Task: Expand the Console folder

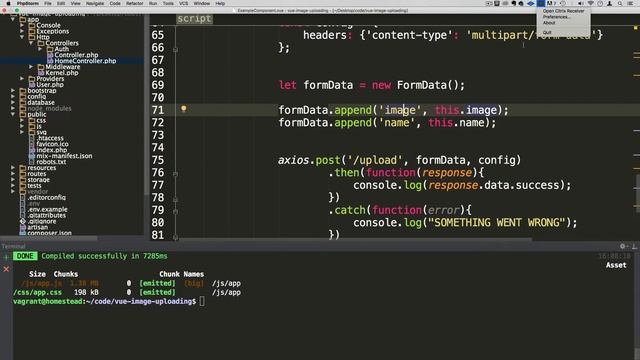Action: 22,25
